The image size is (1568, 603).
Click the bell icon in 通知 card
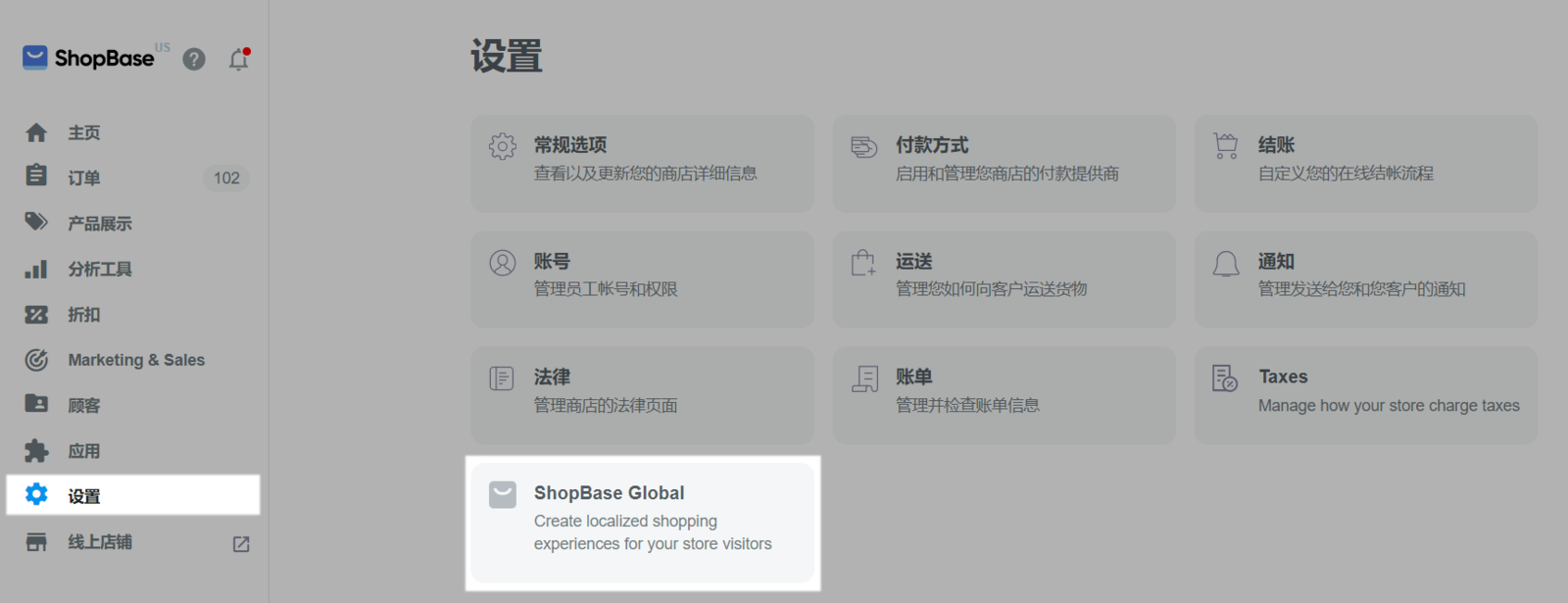(1226, 263)
